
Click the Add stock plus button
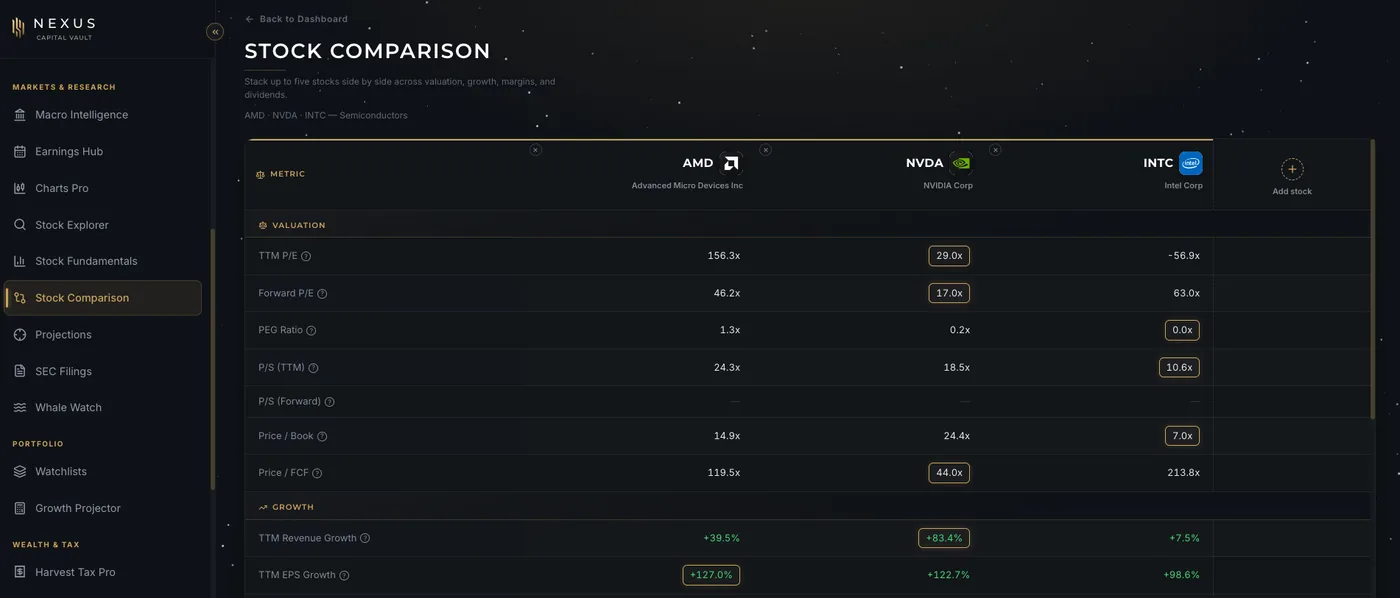1292,169
